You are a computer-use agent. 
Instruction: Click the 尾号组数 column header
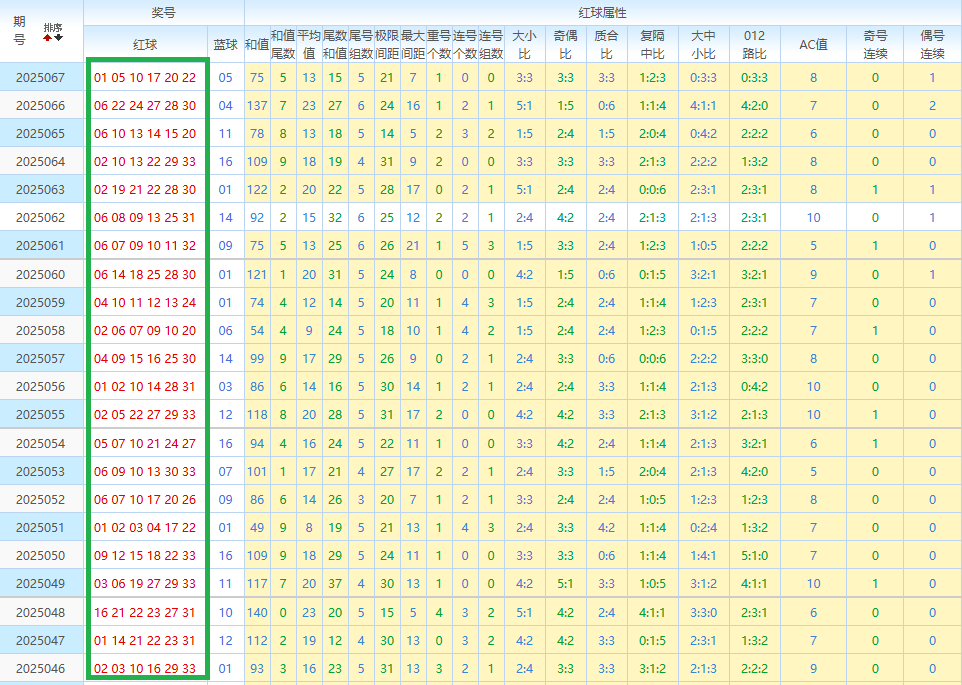pos(361,44)
